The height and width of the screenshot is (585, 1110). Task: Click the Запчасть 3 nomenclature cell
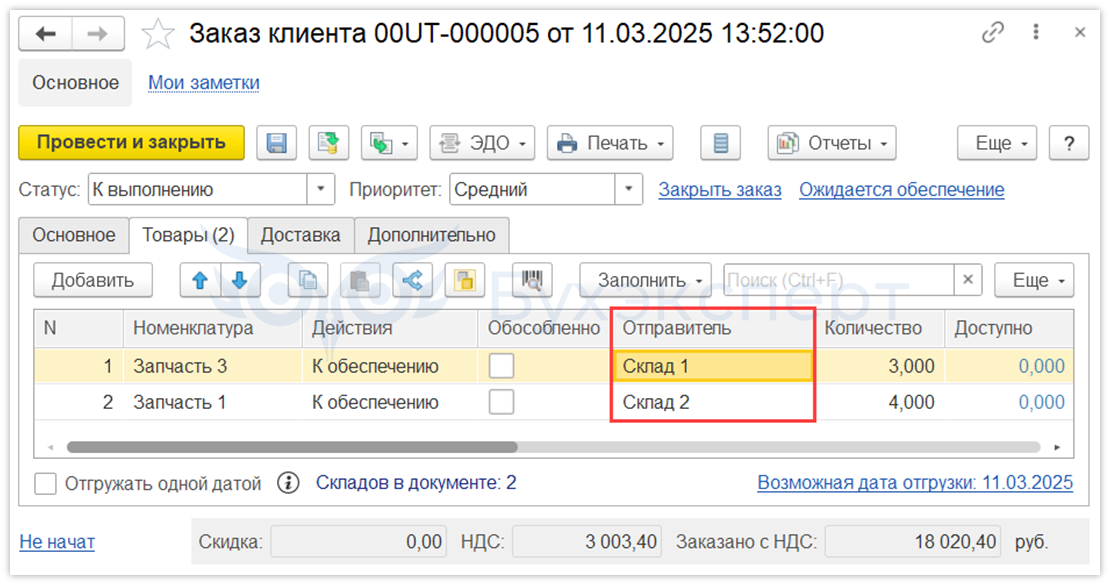tap(212, 366)
